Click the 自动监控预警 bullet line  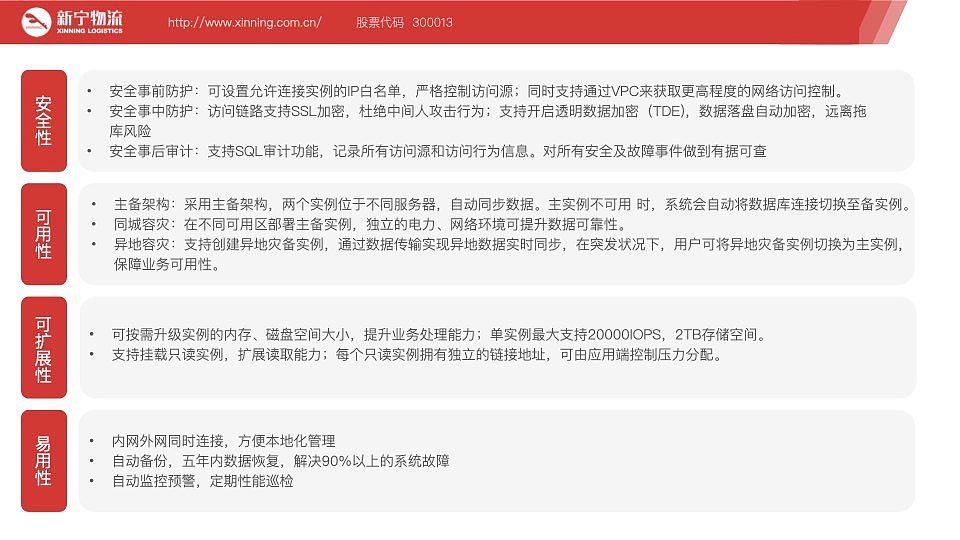click(x=203, y=481)
